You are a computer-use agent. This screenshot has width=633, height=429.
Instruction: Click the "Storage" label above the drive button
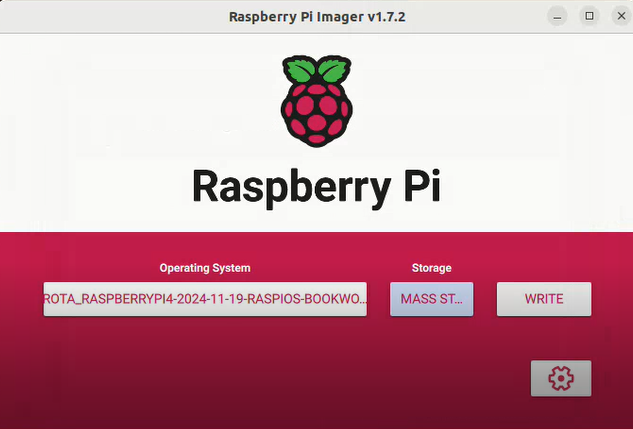click(431, 268)
